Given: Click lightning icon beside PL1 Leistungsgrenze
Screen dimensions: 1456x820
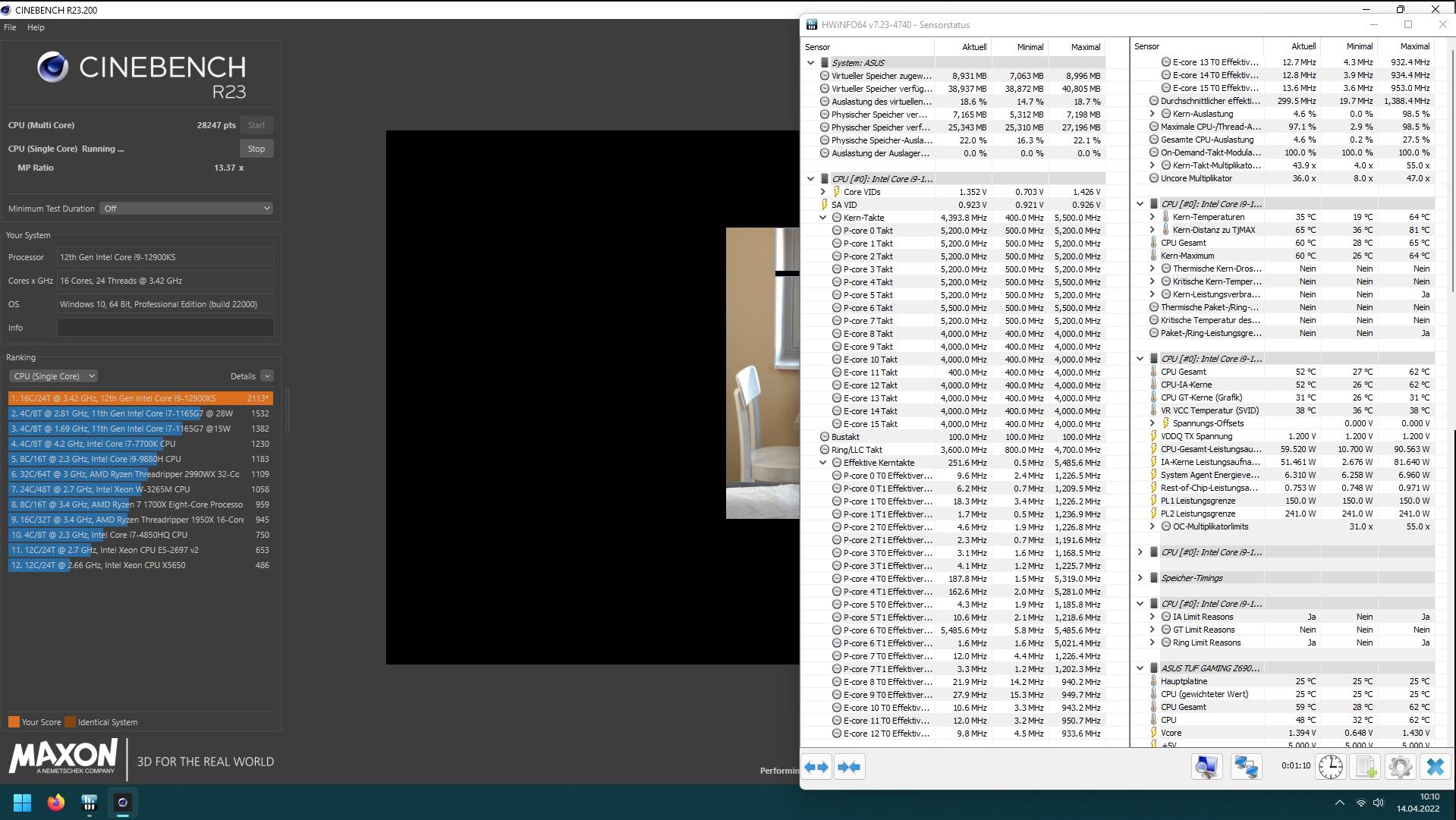Looking at the screenshot, I should [1153, 501].
